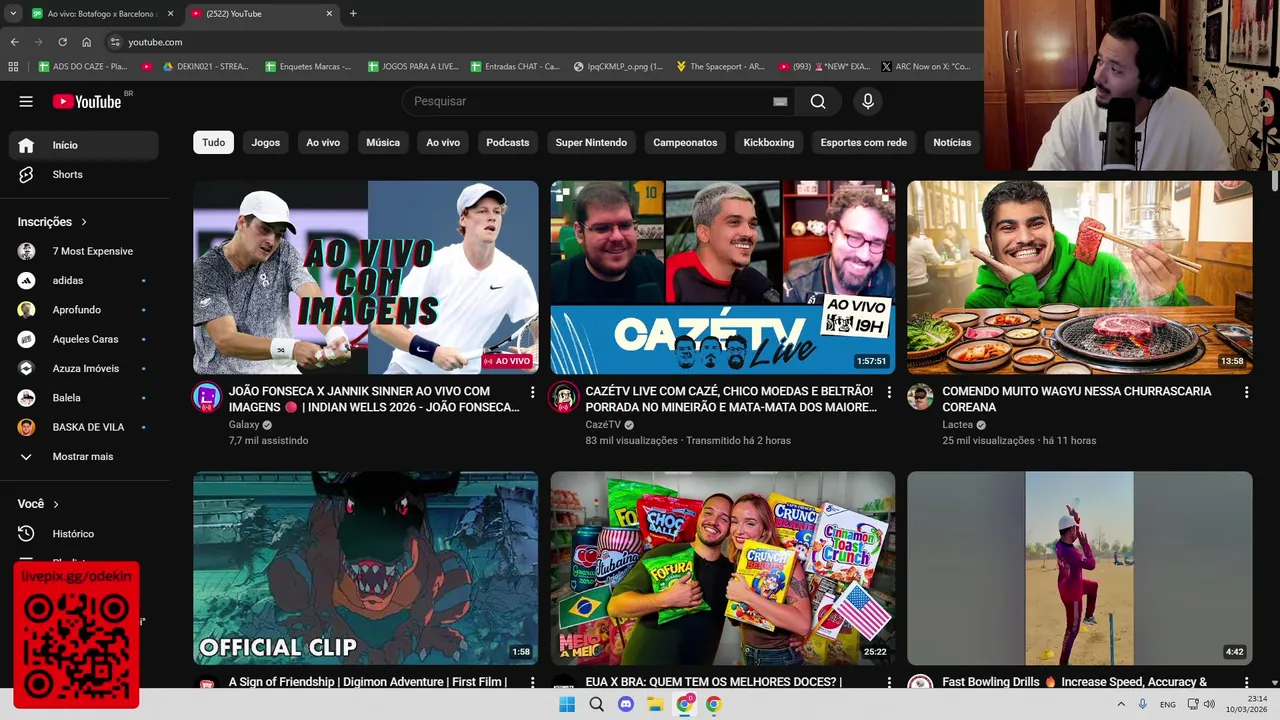The image size is (1280, 720).
Task: Open Chrome apps grid in bookmarks bar
Action: pos(13,66)
